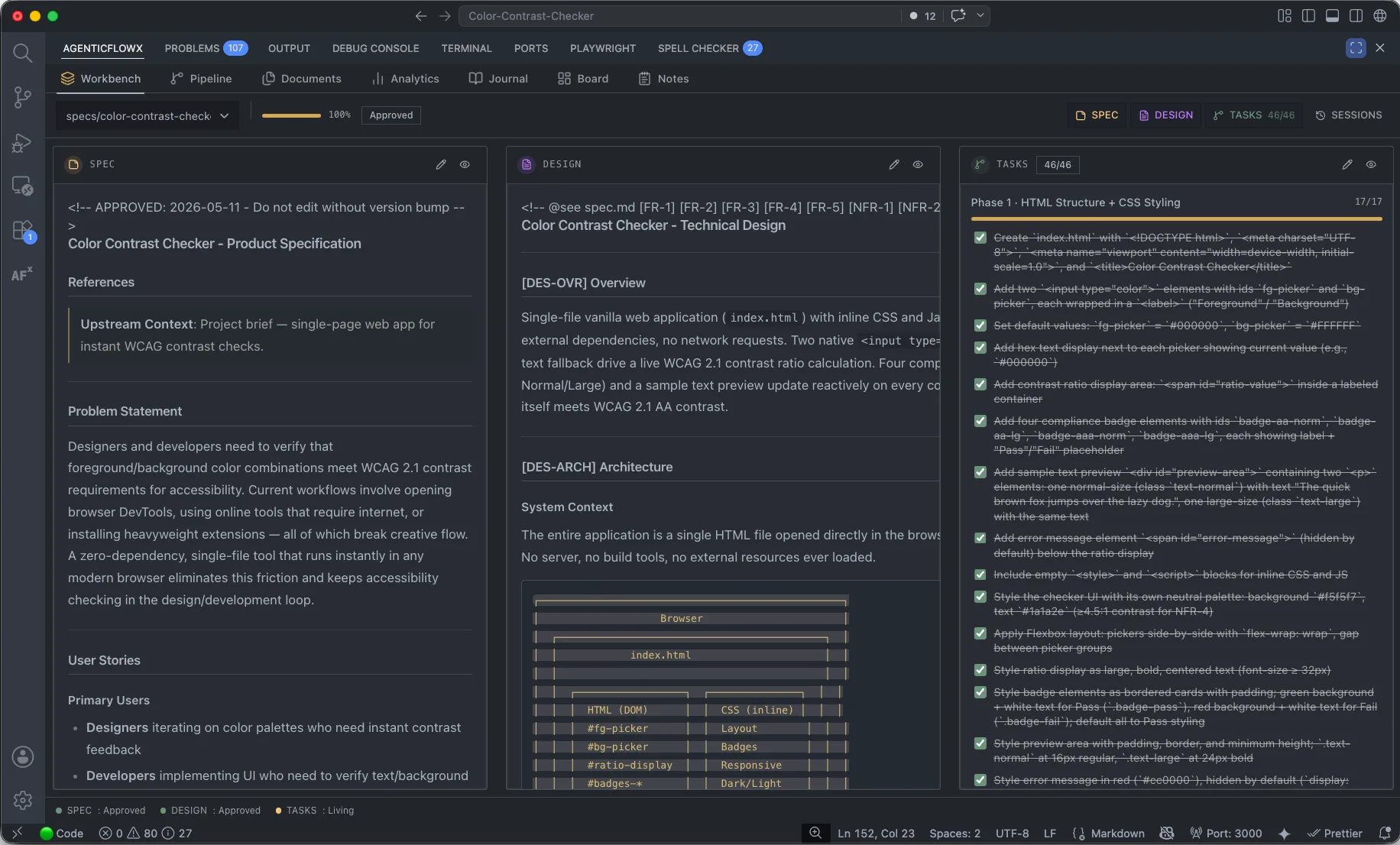Viewport: 1400px width, 845px height.
Task: Click Port: 3000 in status bar
Action: click(x=1226, y=834)
